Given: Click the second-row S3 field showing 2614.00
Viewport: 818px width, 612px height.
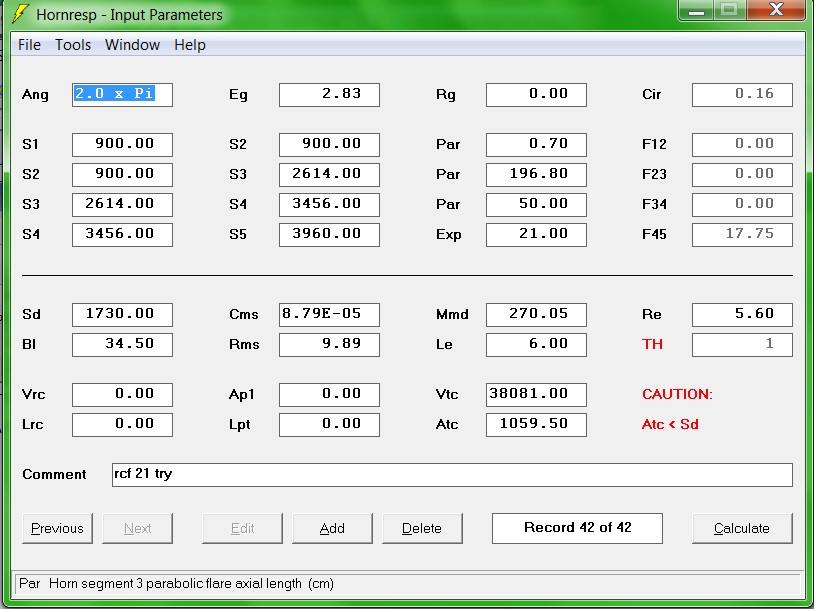Looking at the screenshot, I should 329,175.
